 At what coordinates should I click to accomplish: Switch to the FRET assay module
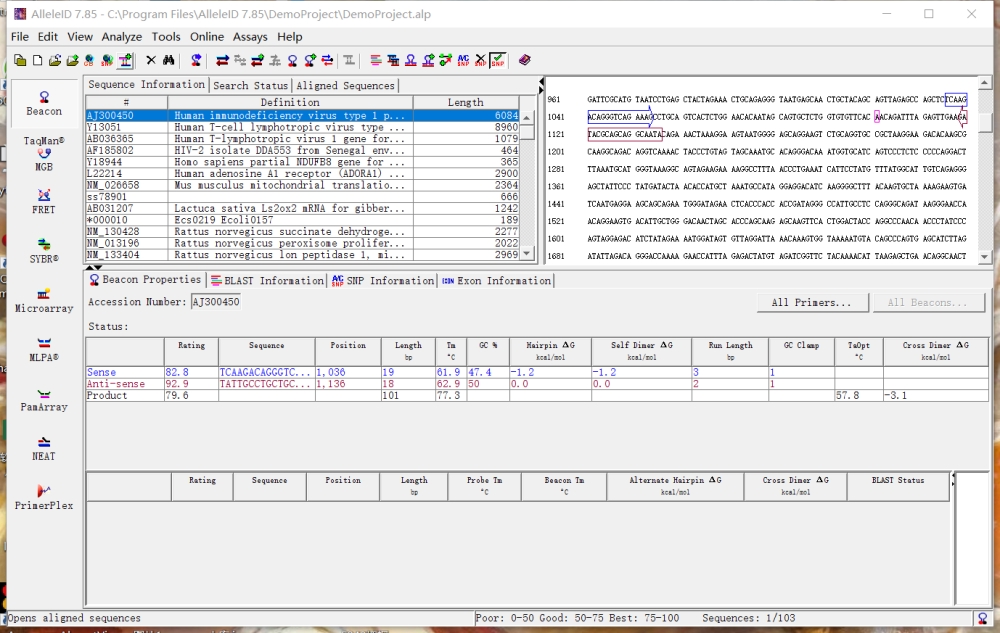click(x=43, y=201)
